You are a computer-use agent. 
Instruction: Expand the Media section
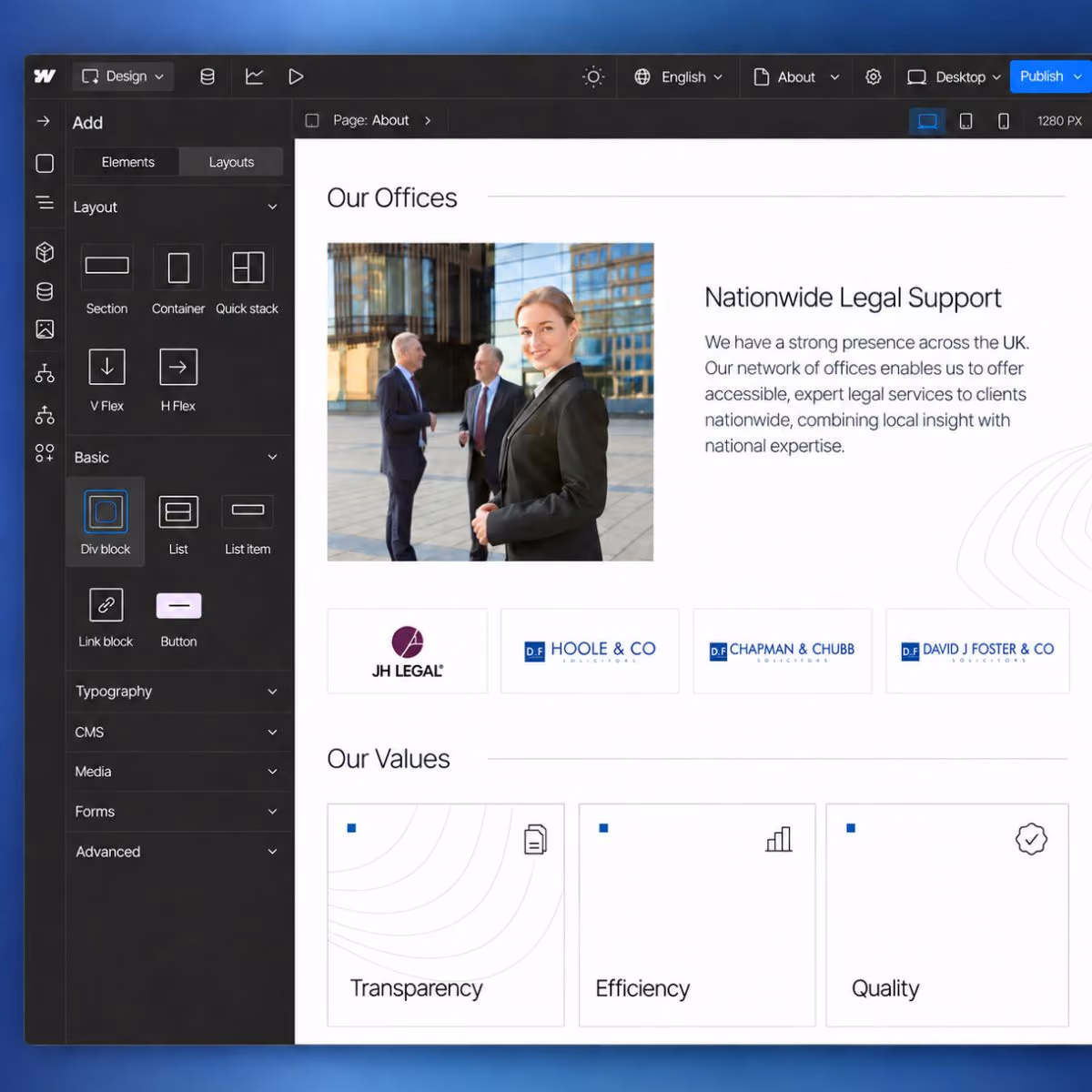coord(177,772)
